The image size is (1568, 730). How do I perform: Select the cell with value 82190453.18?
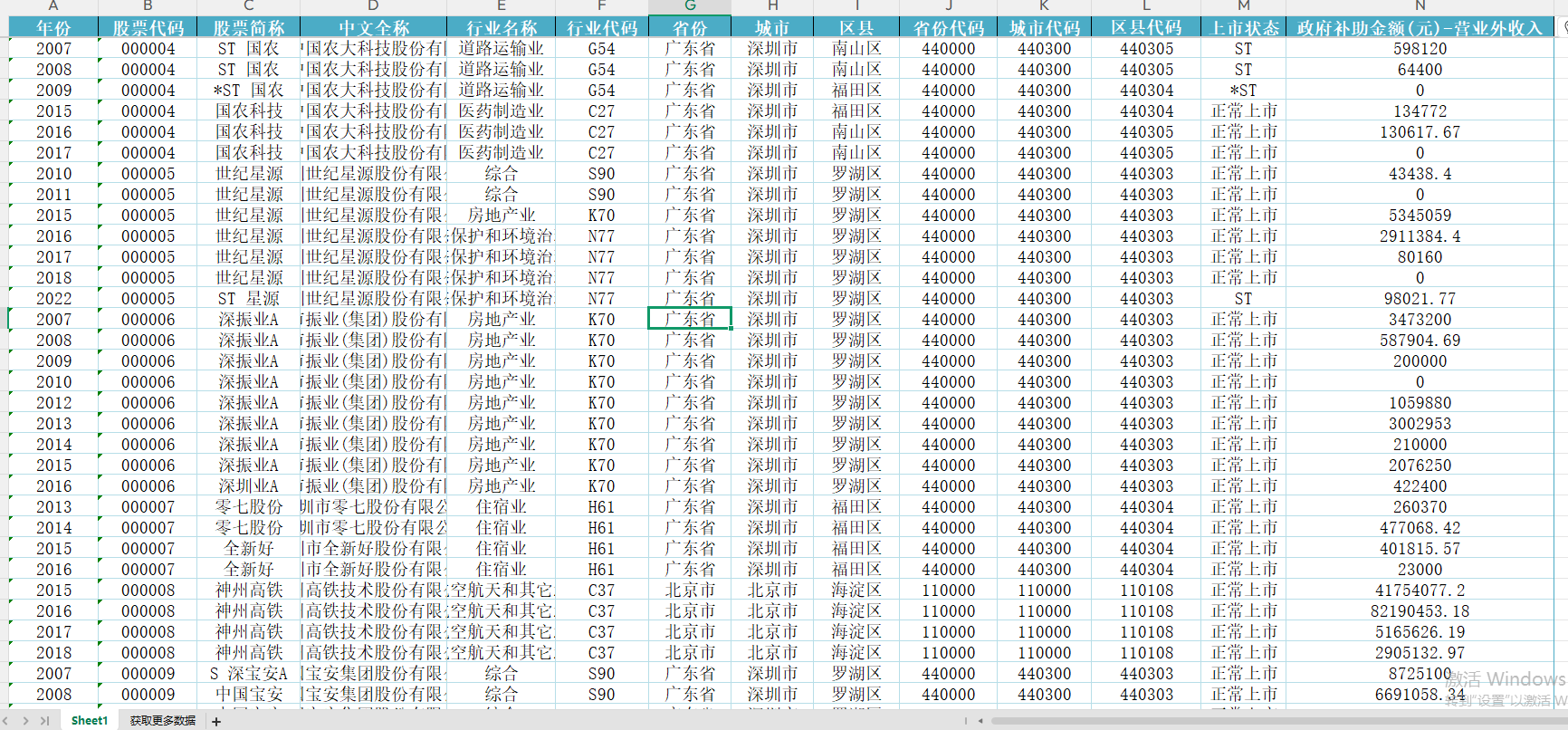1420,611
